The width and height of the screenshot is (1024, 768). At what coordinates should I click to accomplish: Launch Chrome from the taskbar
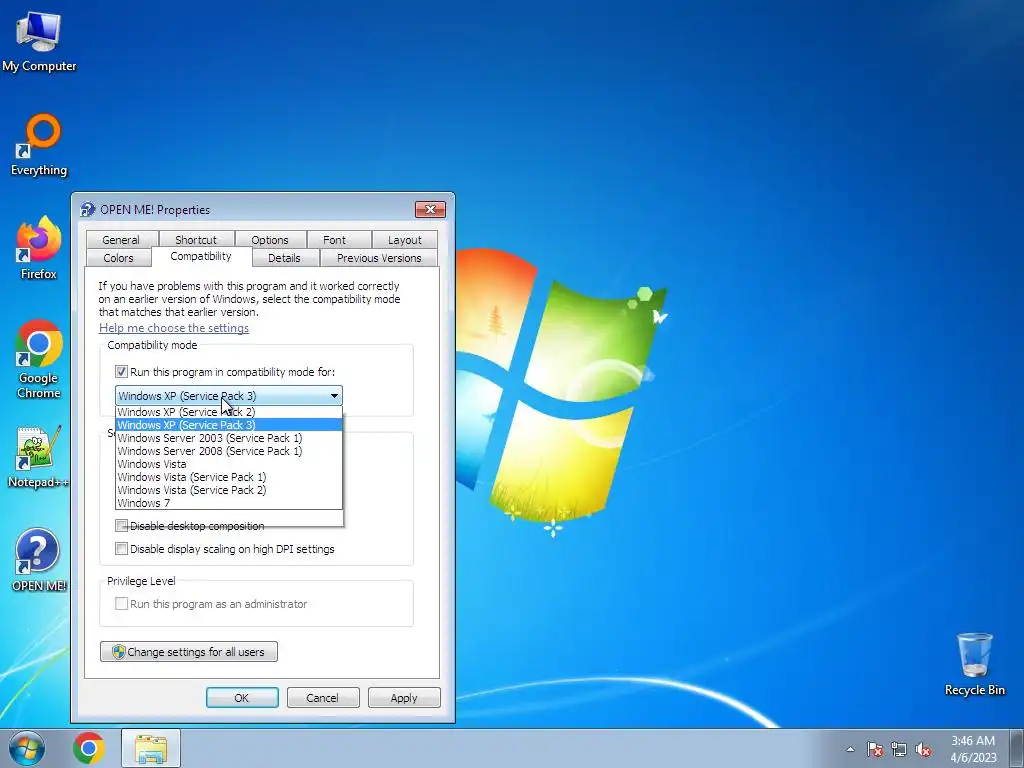click(x=89, y=748)
